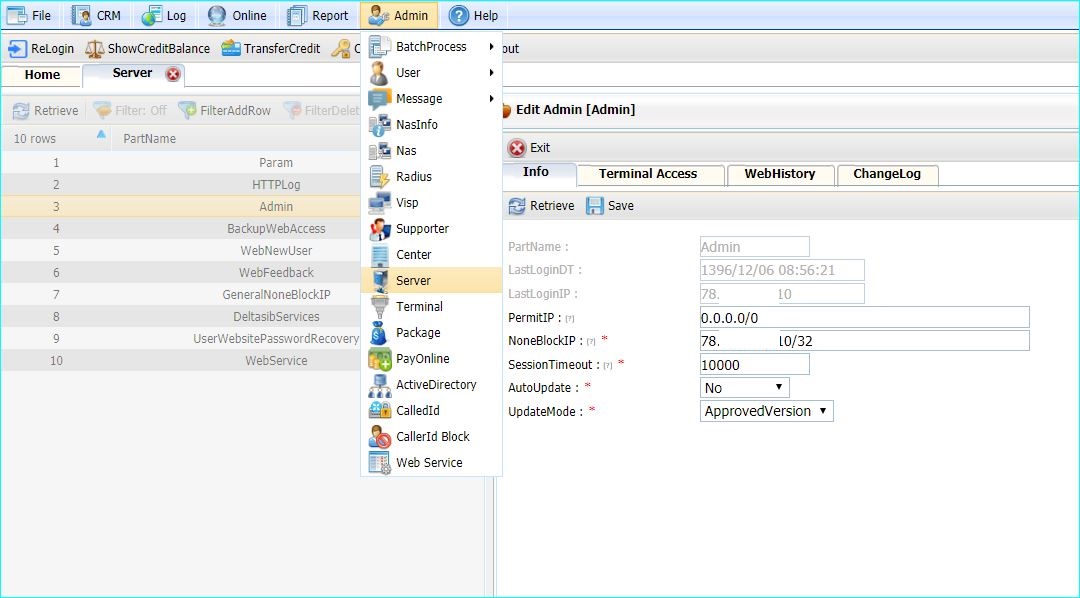The height and width of the screenshot is (598, 1080).
Task: Select the WebFeedback row in list
Action: click(276, 273)
